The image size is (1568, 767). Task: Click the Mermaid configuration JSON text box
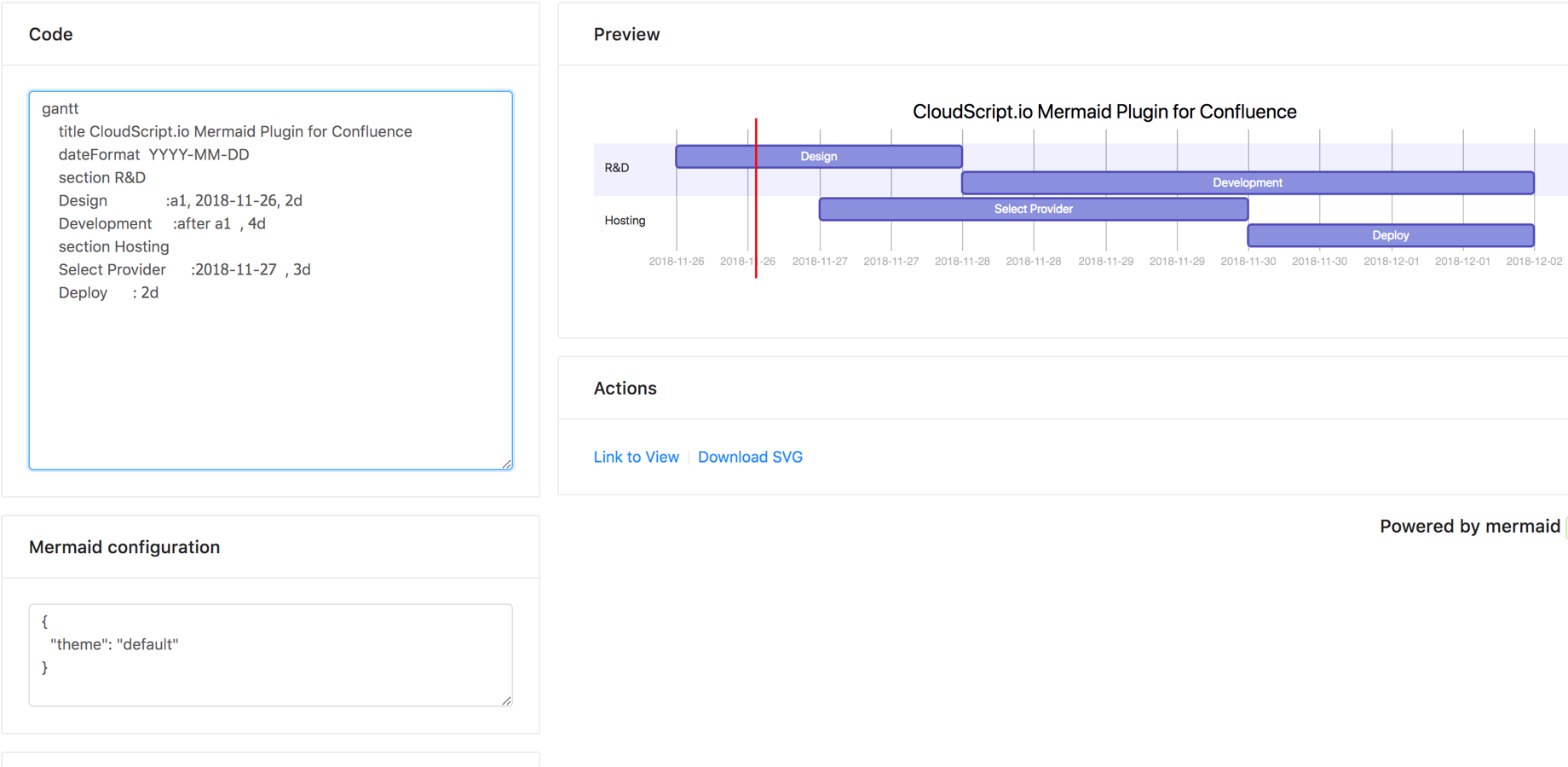[271, 655]
